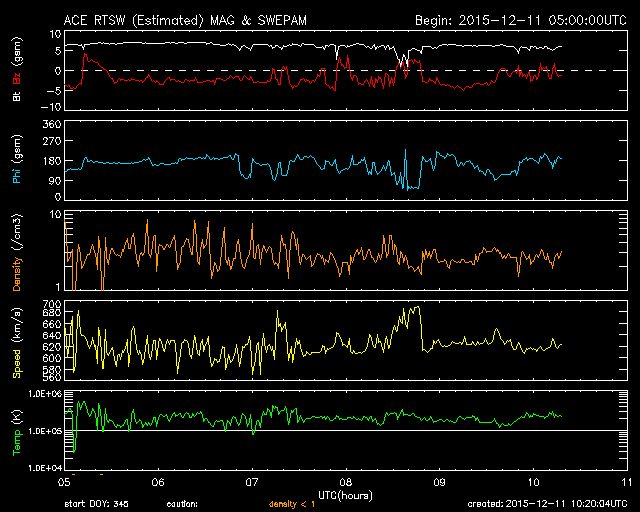Viewport: 640px width, 512px height.
Task: Click the 'Speed (km/s)' axis label
Action: point(17,343)
